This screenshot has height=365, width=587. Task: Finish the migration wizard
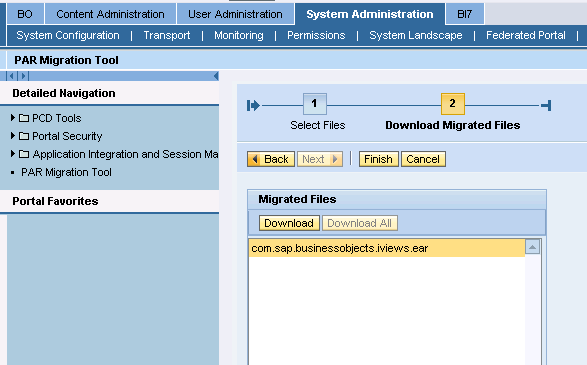pyautogui.click(x=378, y=159)
